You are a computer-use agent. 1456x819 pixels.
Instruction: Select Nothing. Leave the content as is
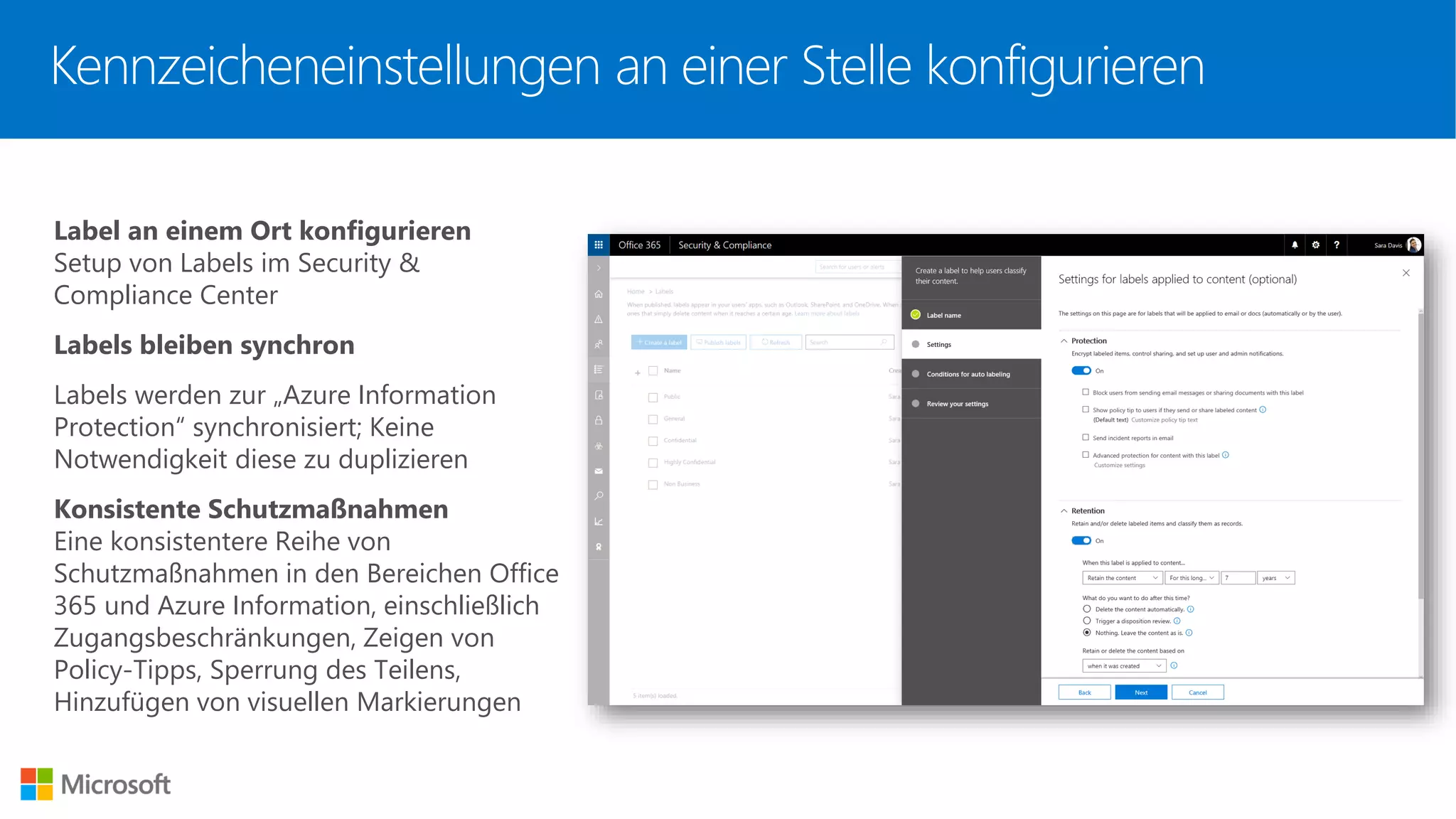click(x=1086, y=632)
